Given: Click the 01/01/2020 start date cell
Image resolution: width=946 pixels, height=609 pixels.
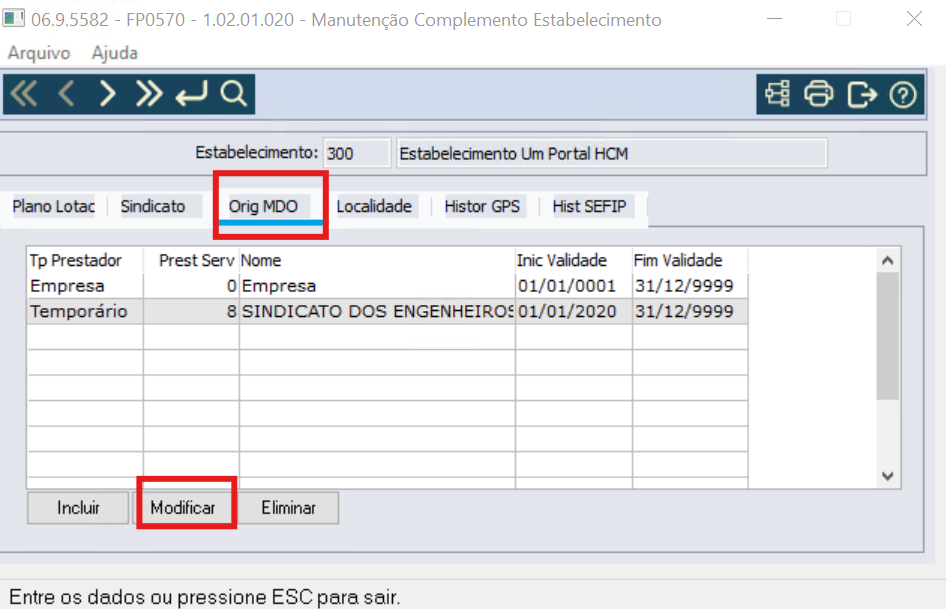Looking at the screenshot, I should pyautogui.click(x=574, y=311).
